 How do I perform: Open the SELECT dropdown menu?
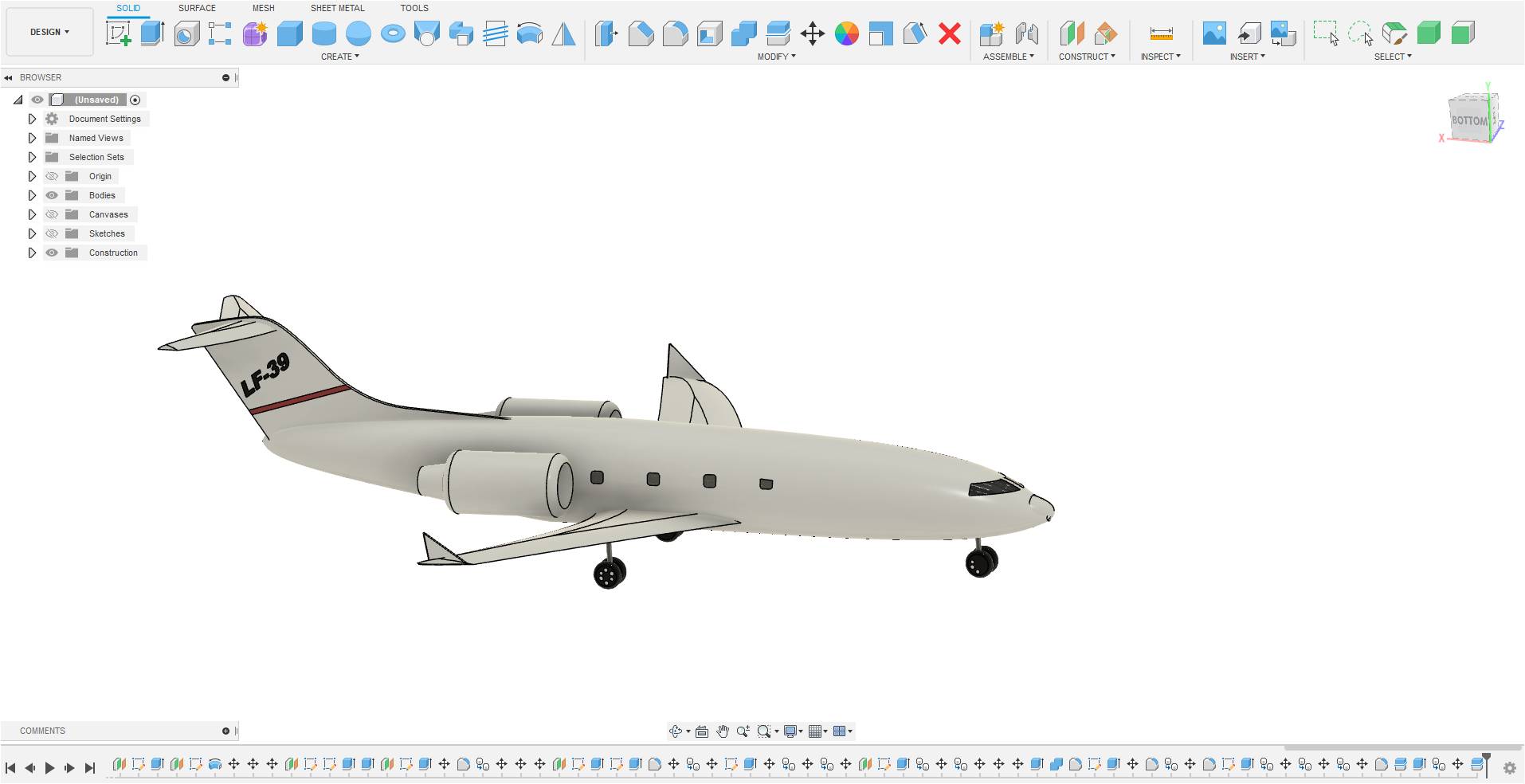coord(1393,57)
